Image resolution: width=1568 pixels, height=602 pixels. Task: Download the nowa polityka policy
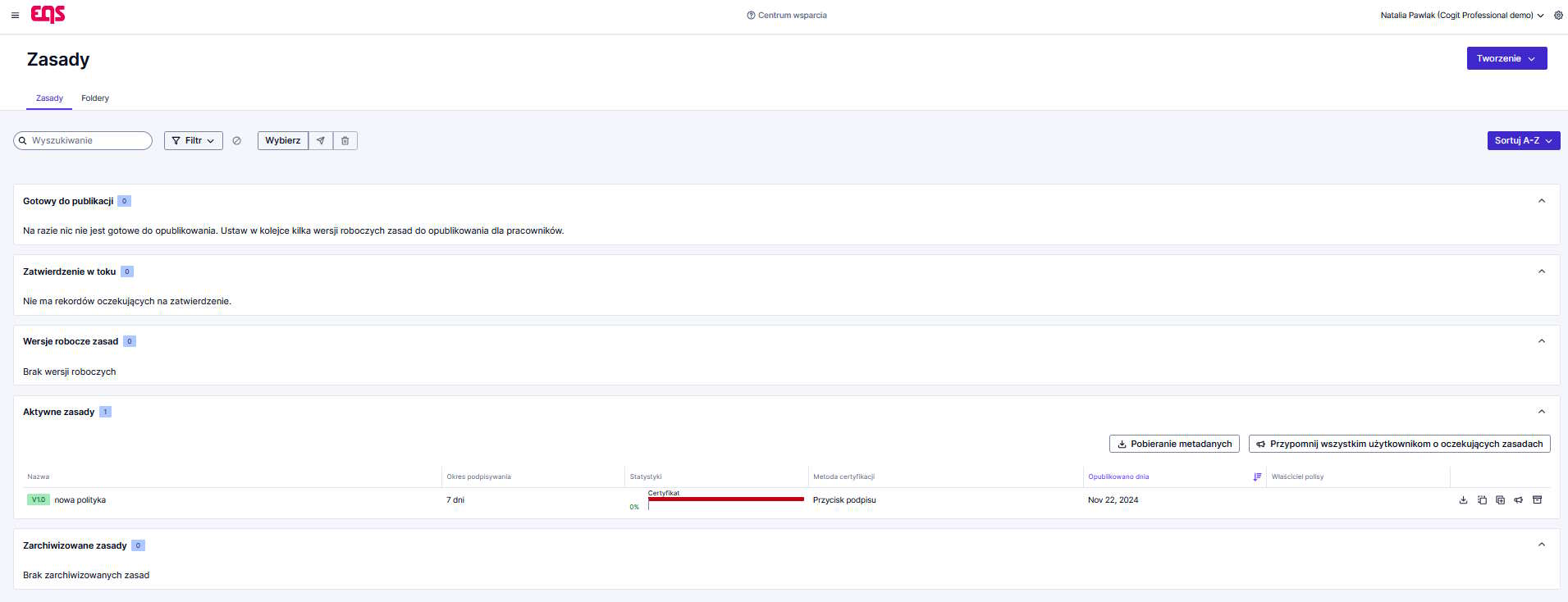[x=1463, y=500]
